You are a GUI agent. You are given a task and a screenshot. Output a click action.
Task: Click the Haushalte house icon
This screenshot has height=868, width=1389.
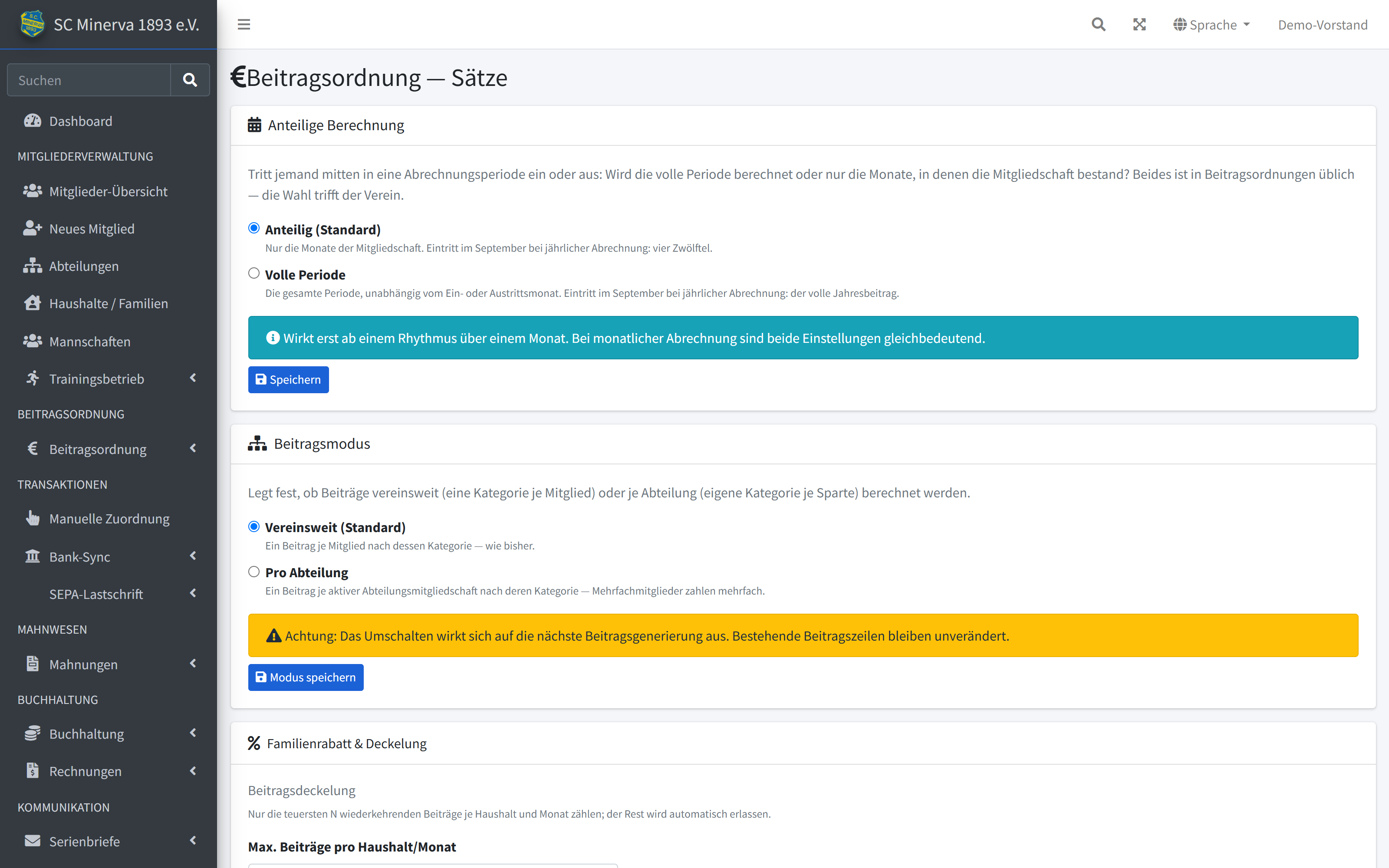click(32, 302)
